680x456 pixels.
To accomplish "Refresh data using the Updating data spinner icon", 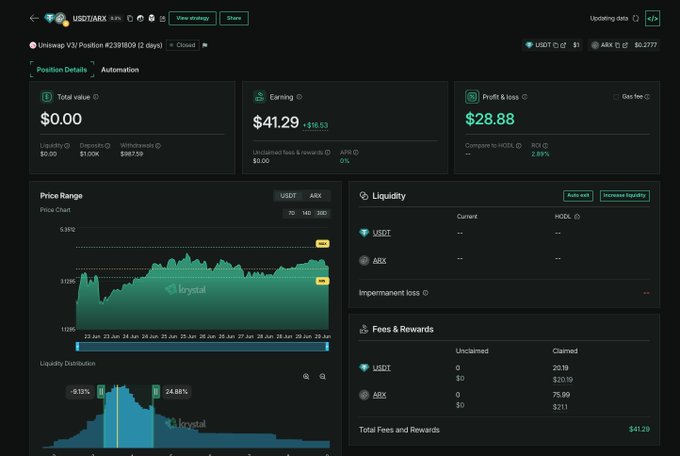I will pos(636,18).
